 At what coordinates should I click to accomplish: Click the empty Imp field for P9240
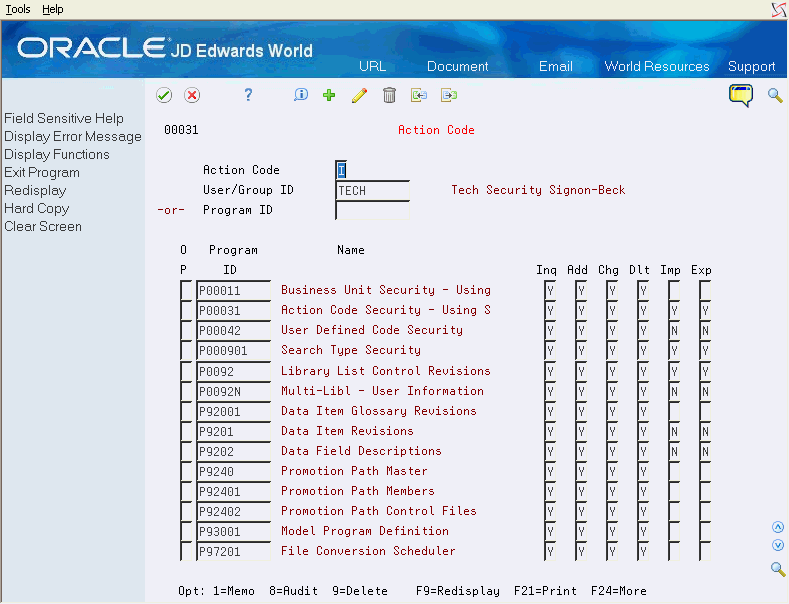pyautogui.click(x=674, y=472)
